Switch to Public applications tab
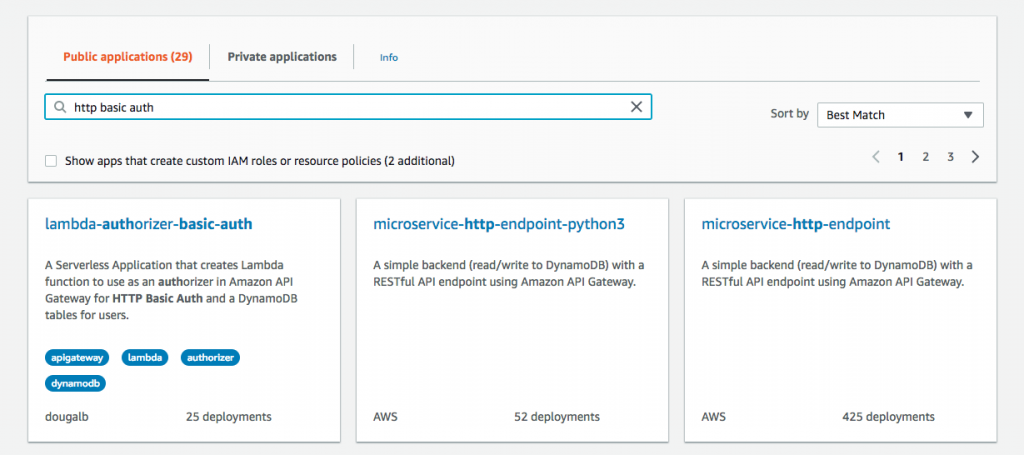Viewport: 1024px width, 455px height. tap(127, 57)
